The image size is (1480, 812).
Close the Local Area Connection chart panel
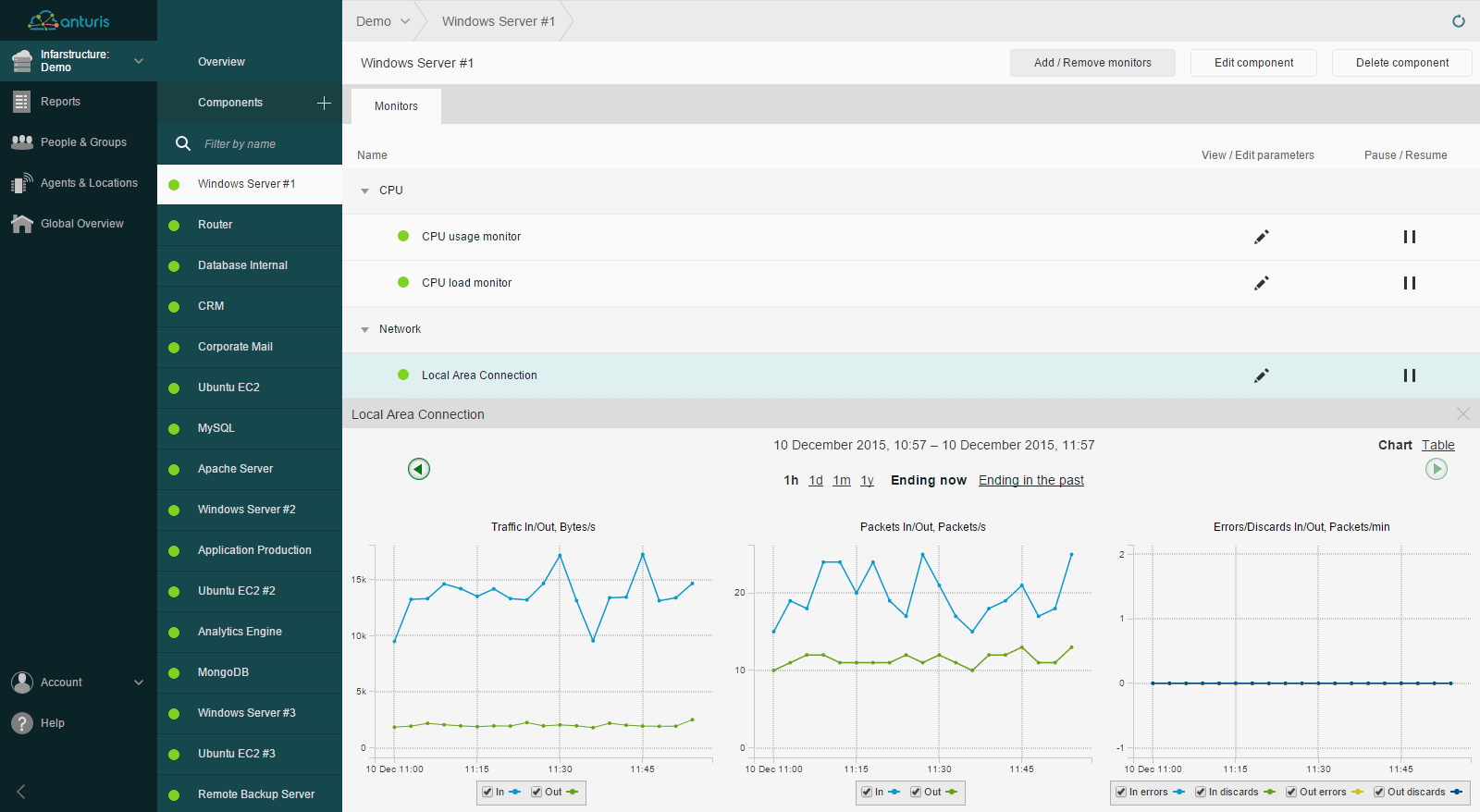click(x=1462, y=413)
